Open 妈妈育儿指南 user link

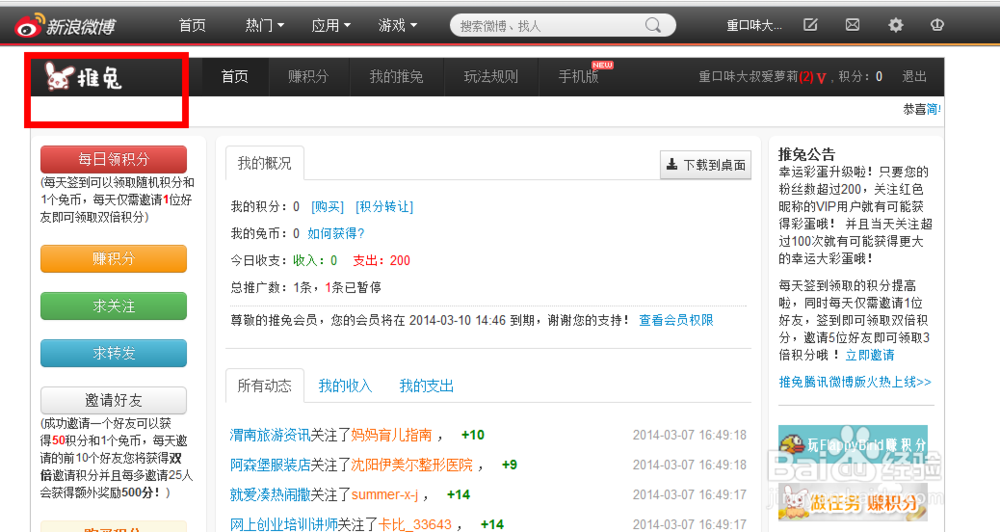point(392,435)
